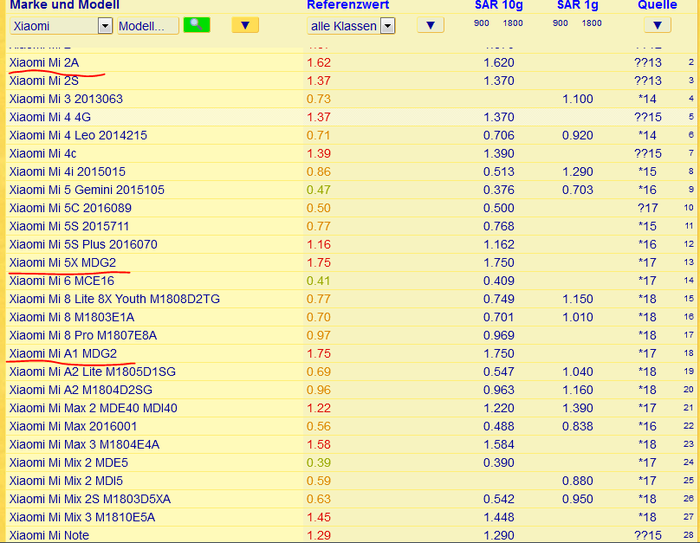Image resolution: width=700 pixels, height=543 pixels.
Task: Click the SAR 1g column header
Action: tap(577, 5)
